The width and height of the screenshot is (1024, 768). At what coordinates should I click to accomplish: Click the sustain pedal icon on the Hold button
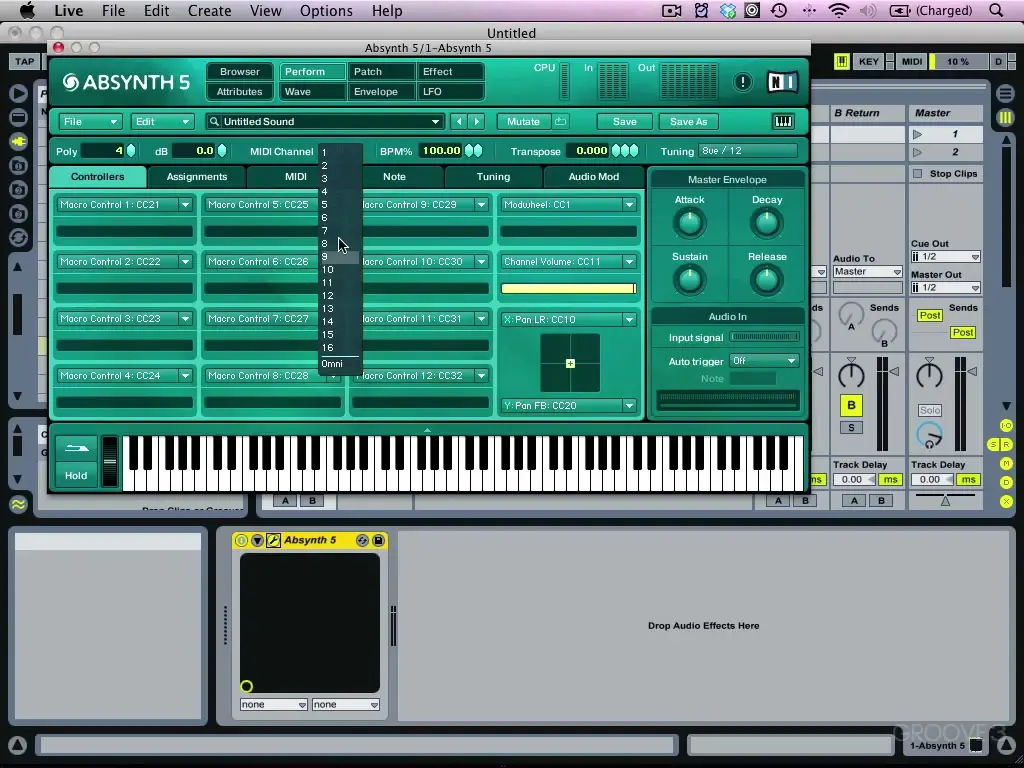point(76,449)
